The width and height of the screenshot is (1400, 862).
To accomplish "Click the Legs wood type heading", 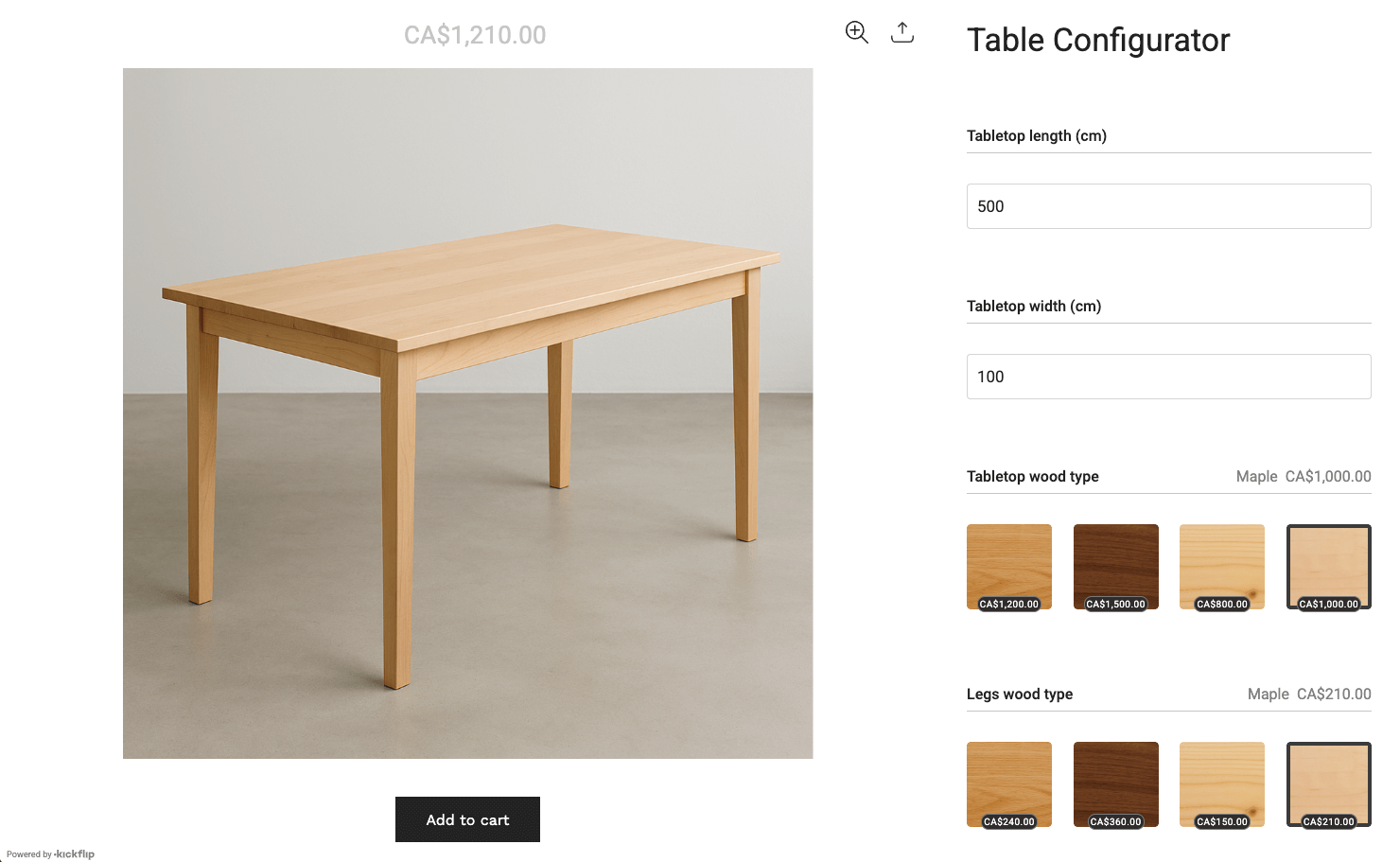I will (x=1020, y=695).
